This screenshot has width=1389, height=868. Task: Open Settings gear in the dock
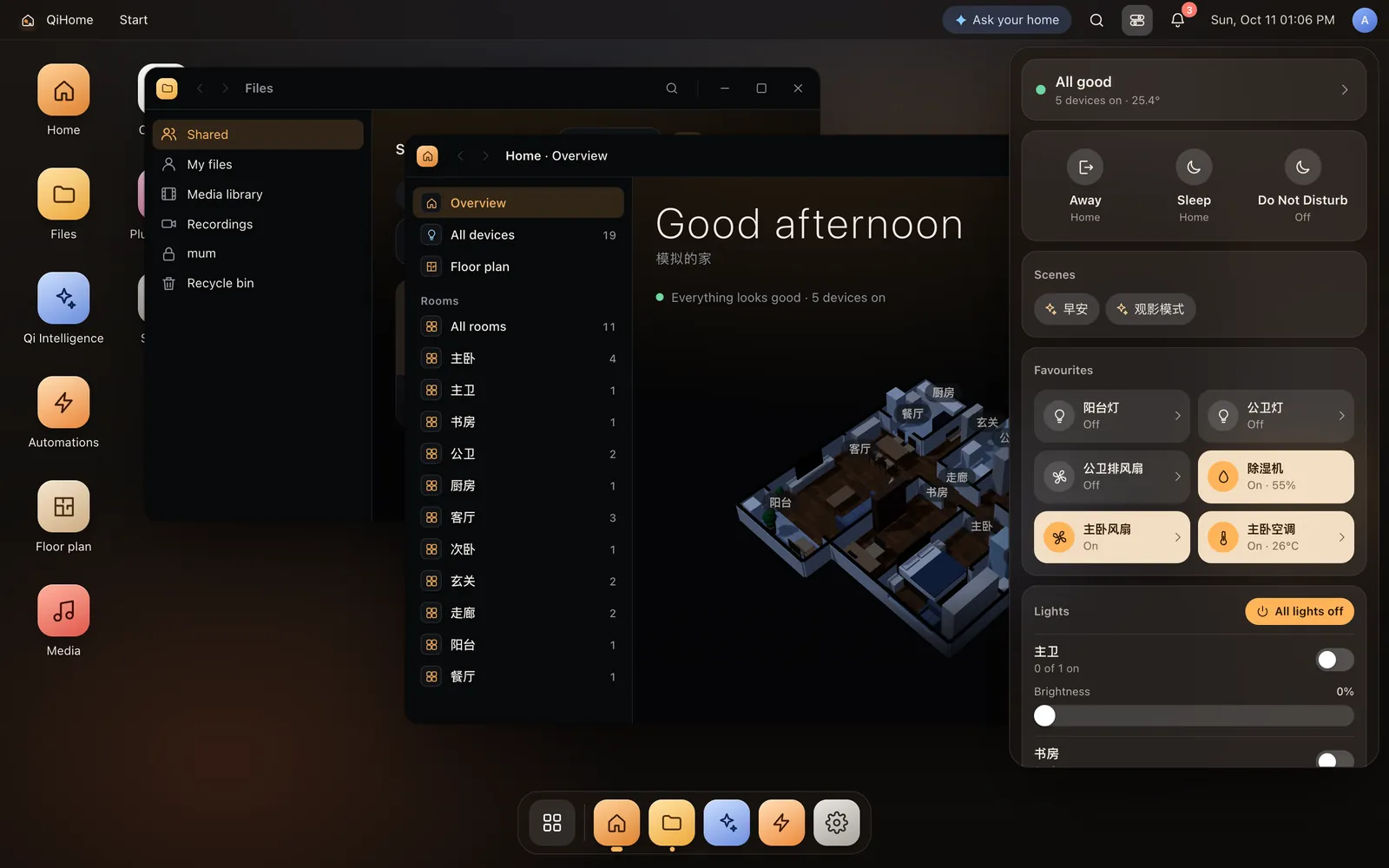click(837, 822)
